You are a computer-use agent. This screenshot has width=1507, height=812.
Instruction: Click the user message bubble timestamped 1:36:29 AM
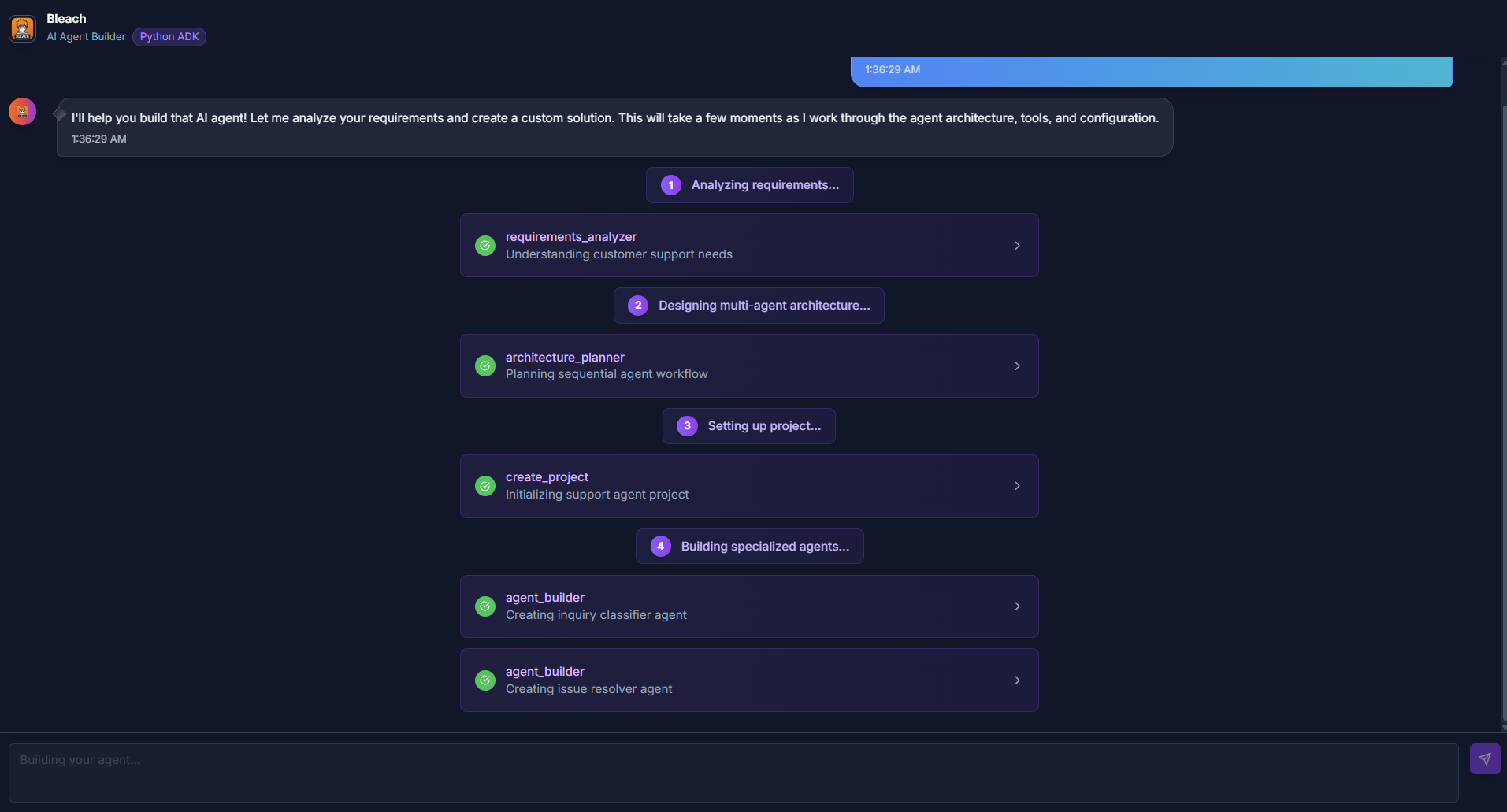1152,72
